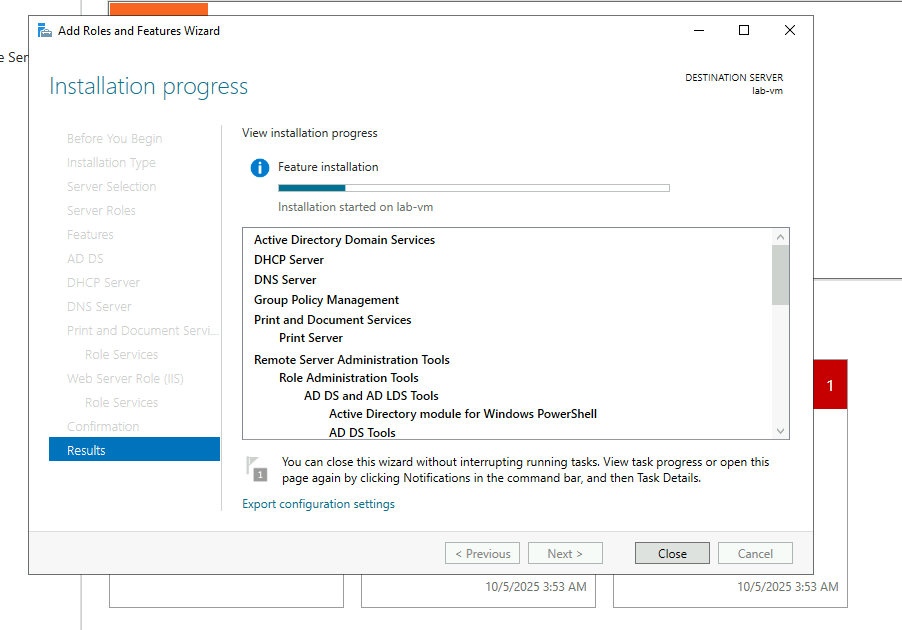Select Print and Document Services sidebar step

pos(143,330)
